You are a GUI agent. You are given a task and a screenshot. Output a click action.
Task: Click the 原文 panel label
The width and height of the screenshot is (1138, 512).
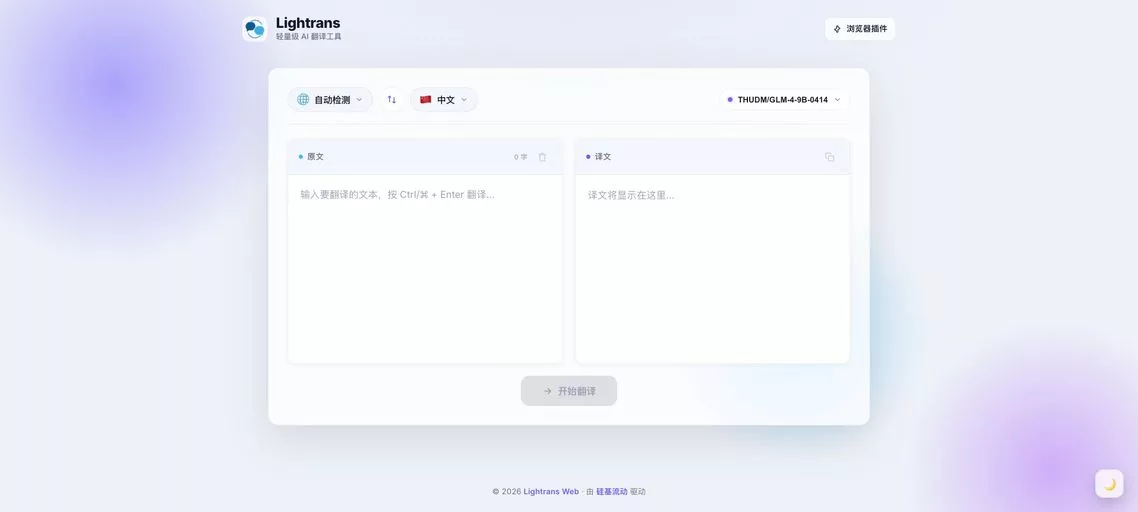coord(316,157)
